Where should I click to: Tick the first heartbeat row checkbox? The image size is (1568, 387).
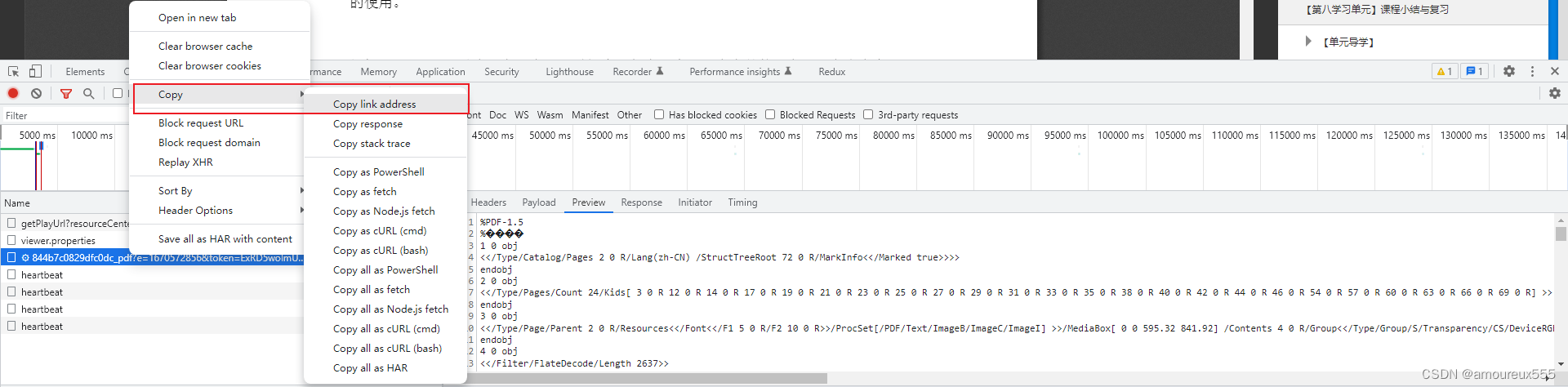point(11,274)
